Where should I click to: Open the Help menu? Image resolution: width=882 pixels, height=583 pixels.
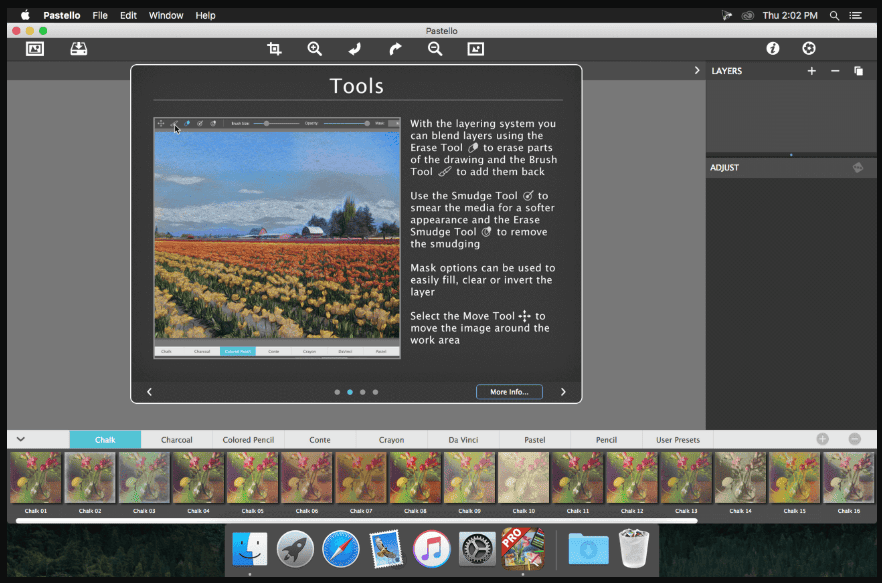(x=205, y=15)
